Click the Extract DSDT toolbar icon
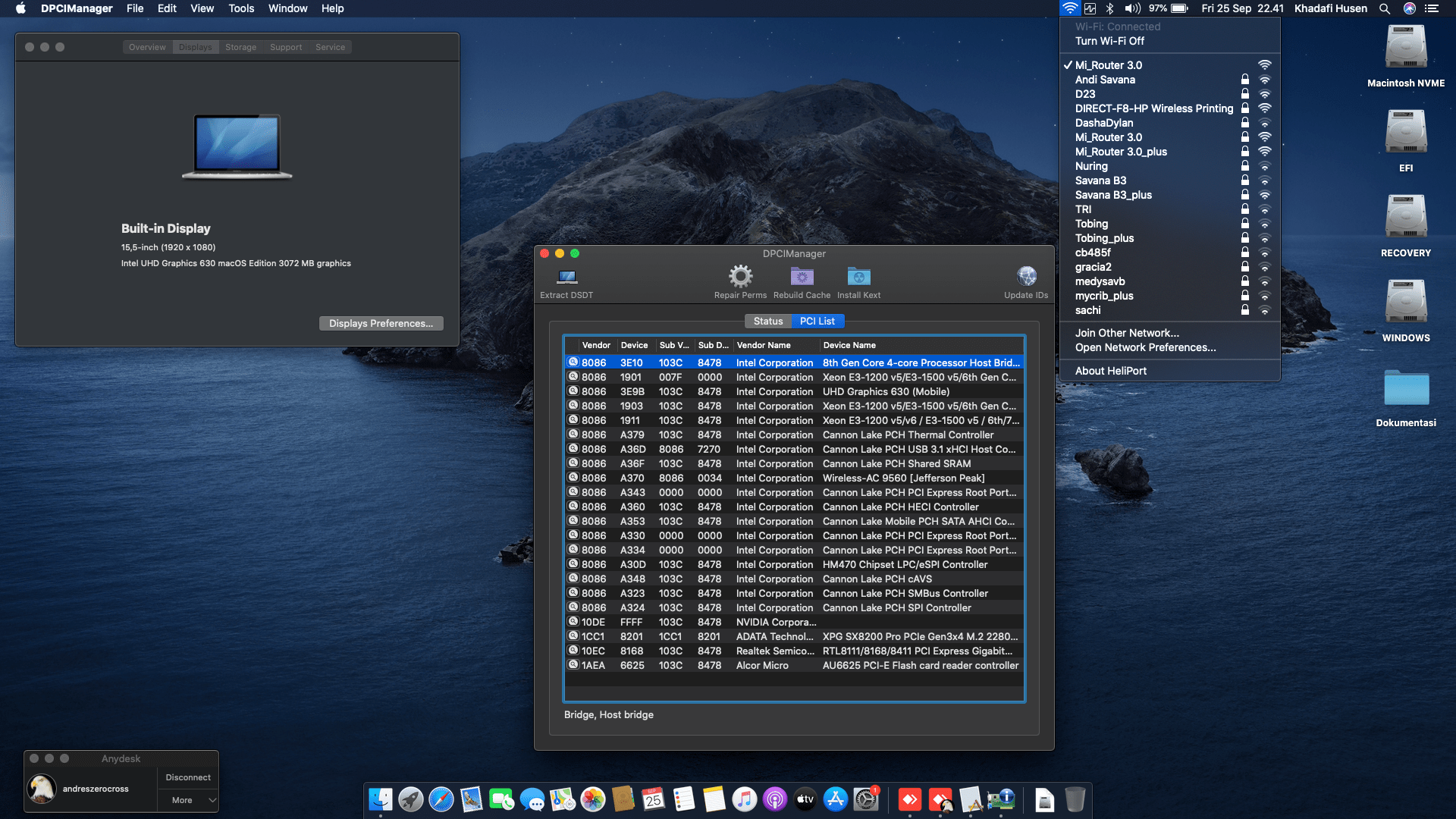The image size is (1456, 819). 566,278
